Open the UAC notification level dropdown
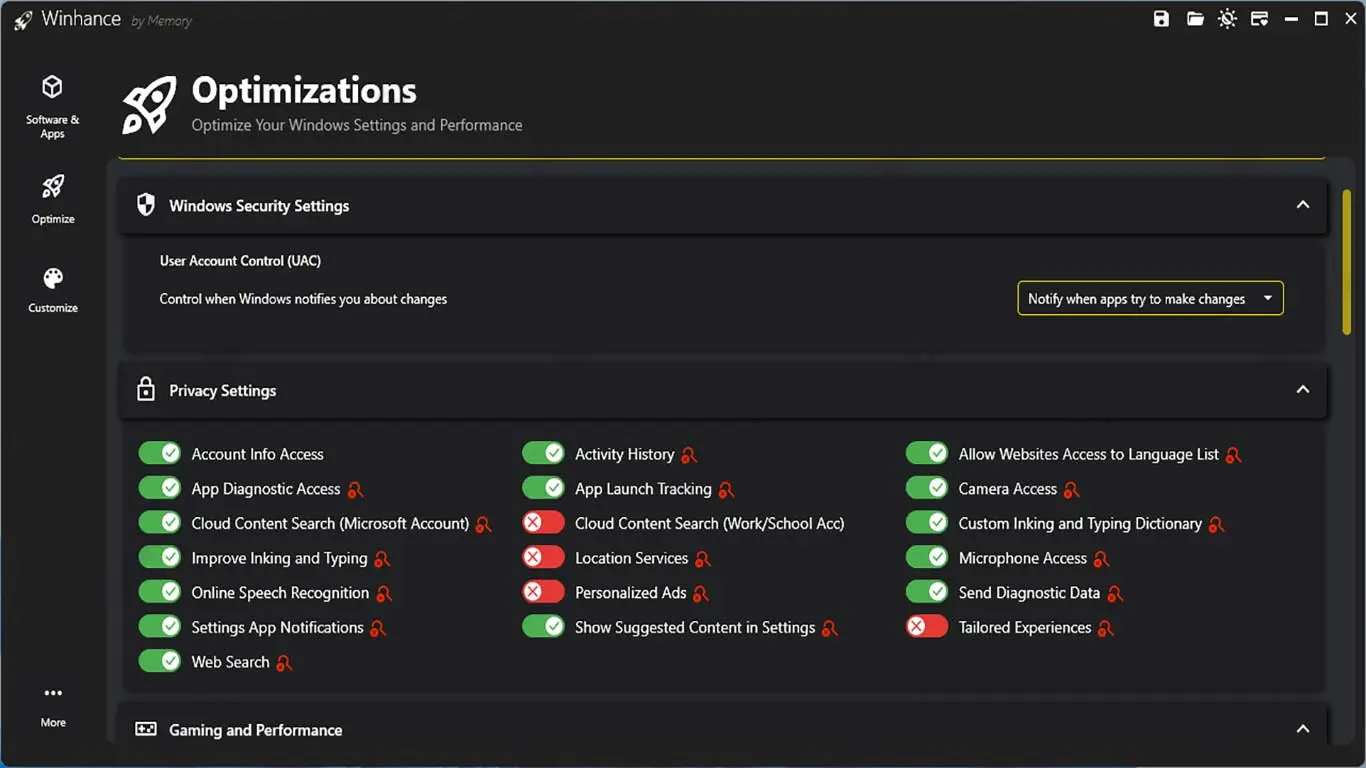The height and width of the screenshot is (768, 1366). click(x=1150, y=299)
